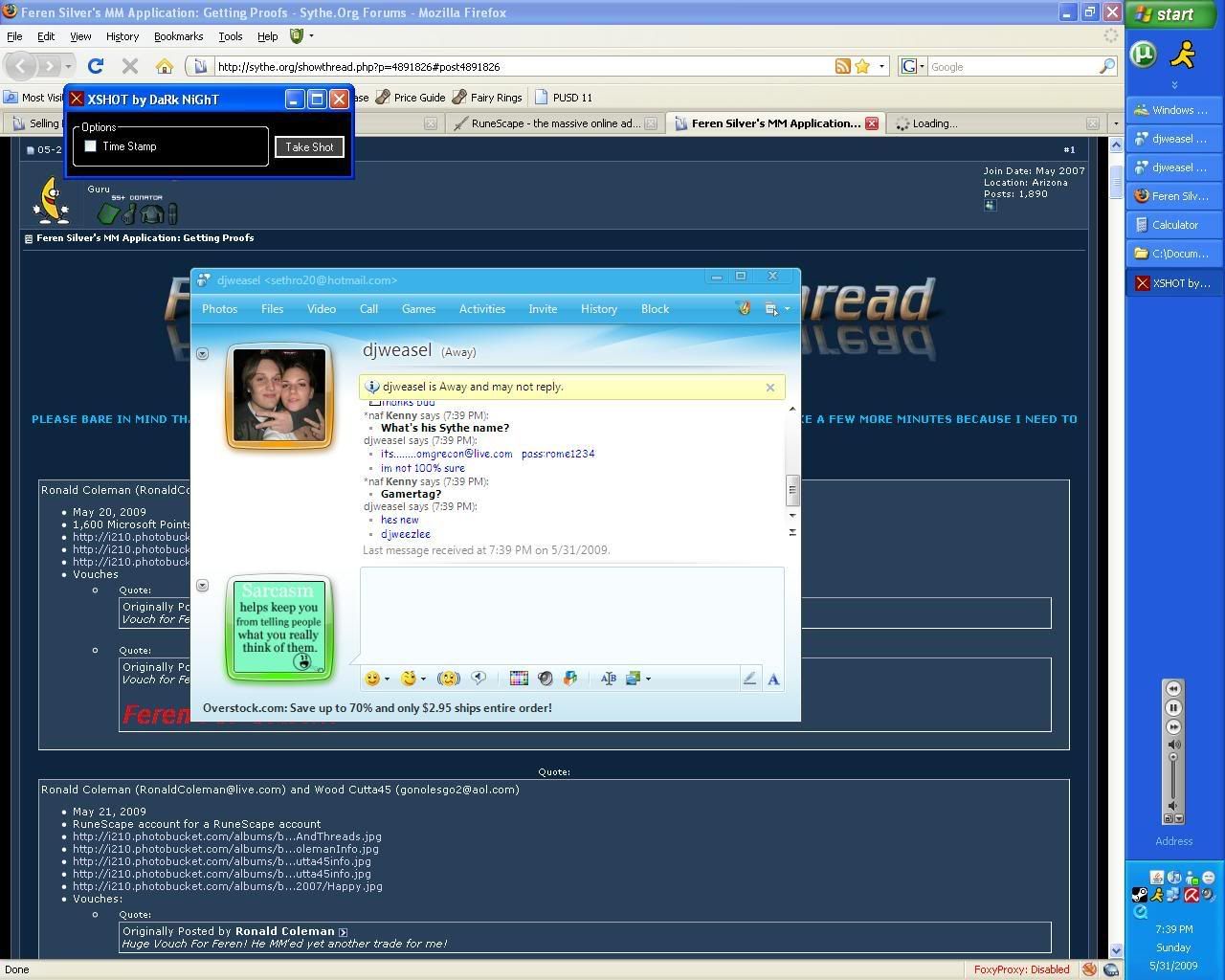
Task: Run the Google search with the magnifier icon
Action: (x=1106, y=66)
